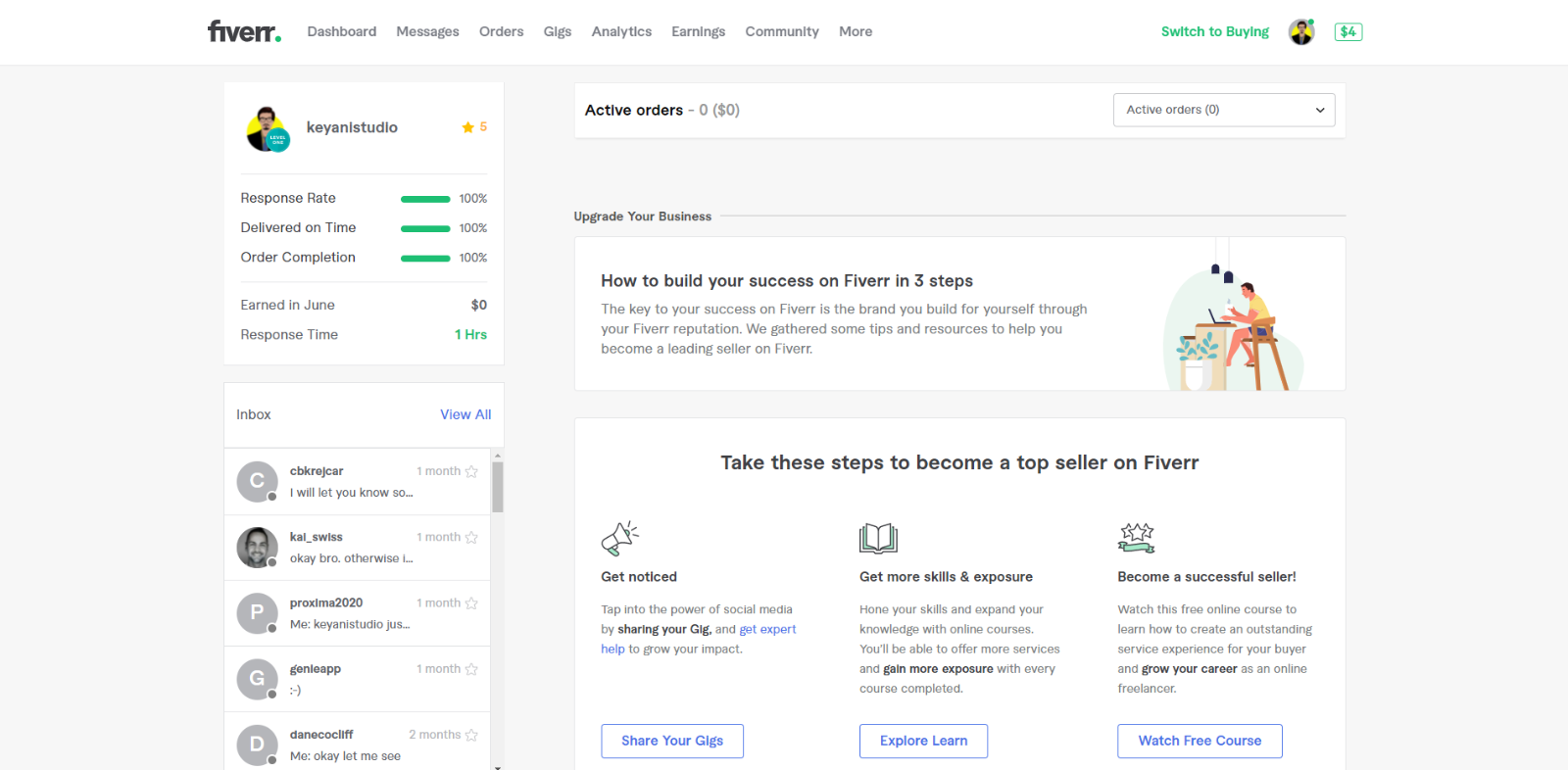
Task: Open cbkrejcar message 'I will let you know so...'
Action: (351, 493)
